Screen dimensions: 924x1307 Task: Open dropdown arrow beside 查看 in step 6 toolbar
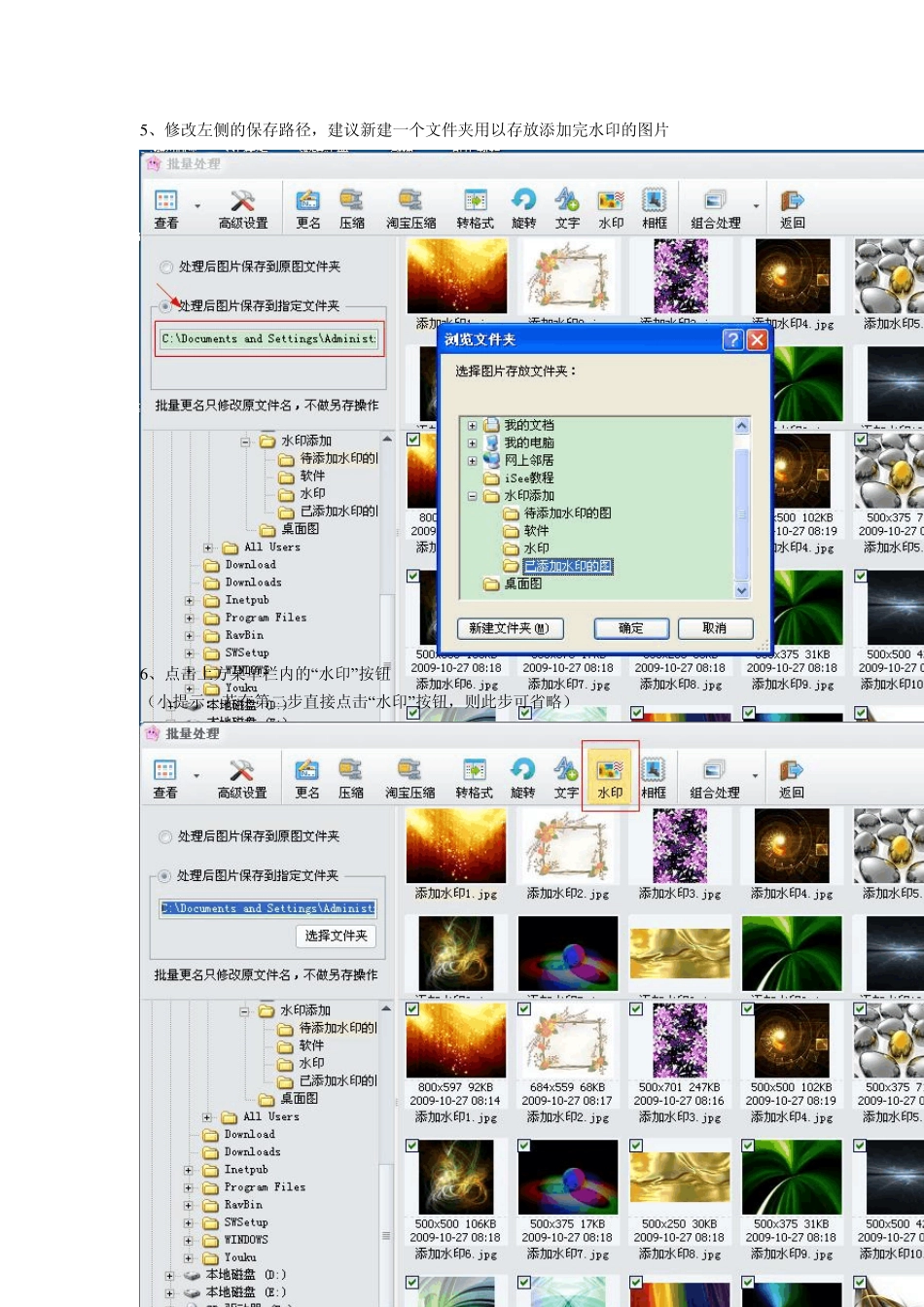tap(196, 776)
